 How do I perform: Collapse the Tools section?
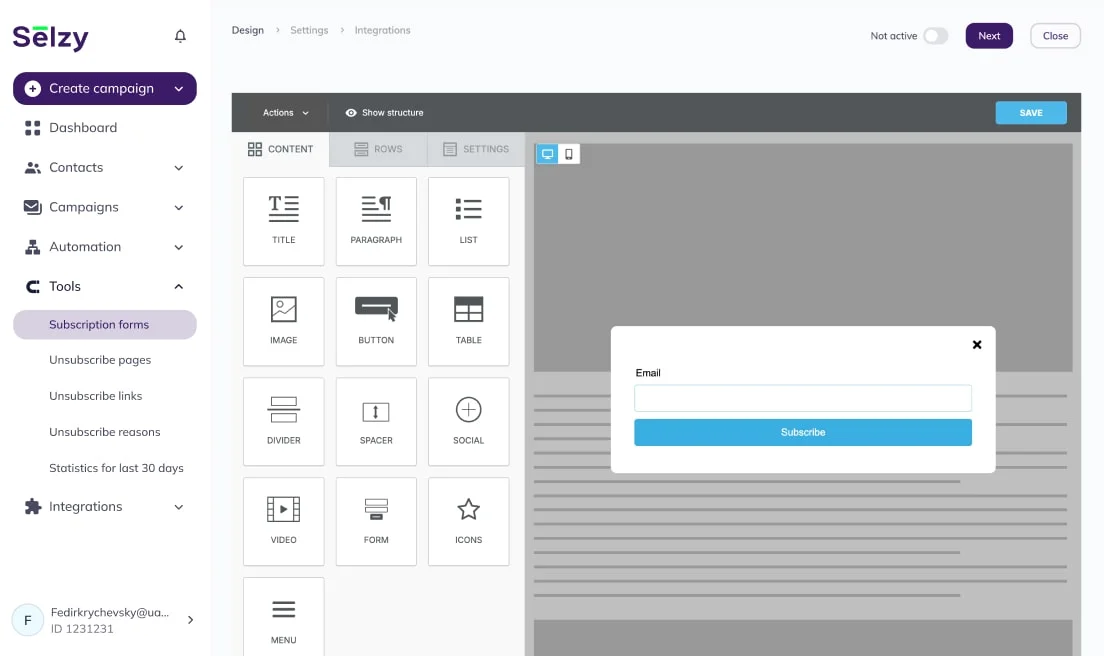click(104, 286)
